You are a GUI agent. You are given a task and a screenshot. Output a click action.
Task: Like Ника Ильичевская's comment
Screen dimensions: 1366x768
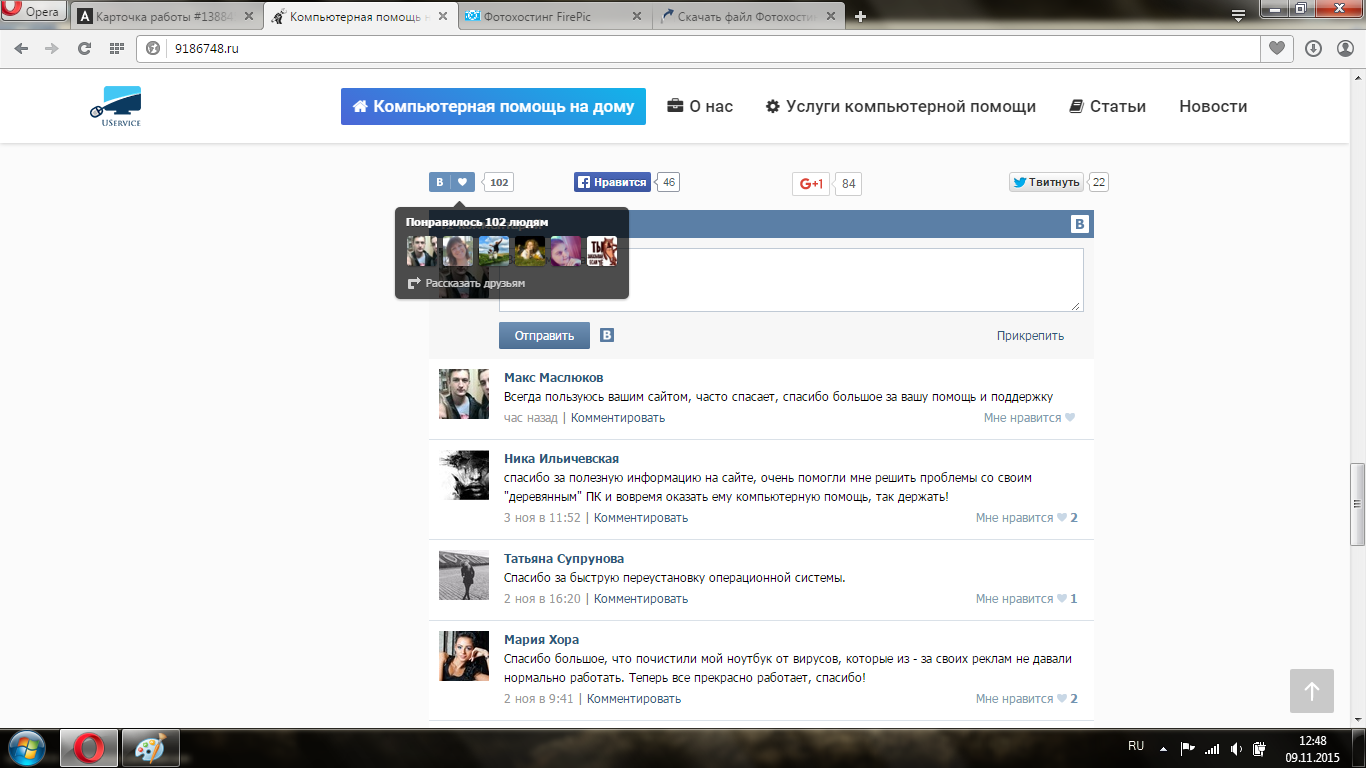click(x=1027, y=518)
